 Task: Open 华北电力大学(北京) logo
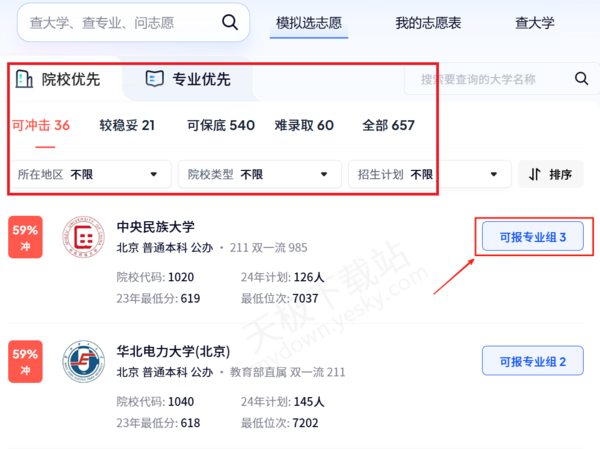(83, 362)
